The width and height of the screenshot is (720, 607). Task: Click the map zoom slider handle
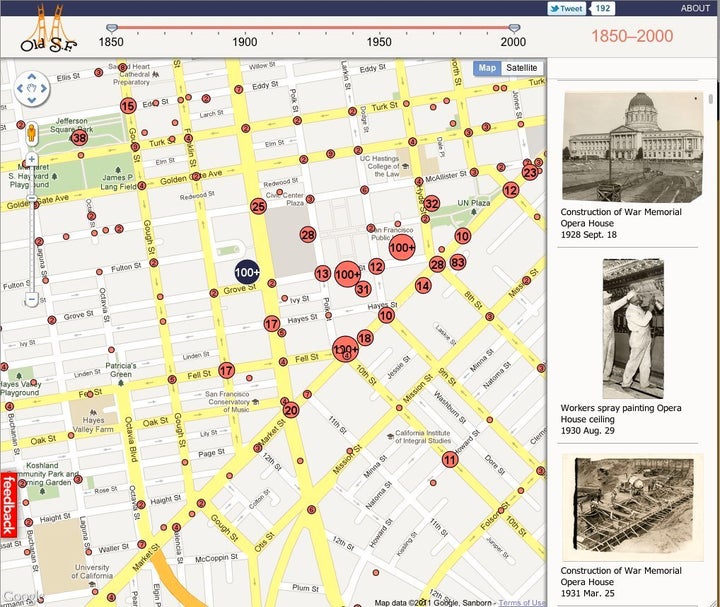(x=31, y=198)
